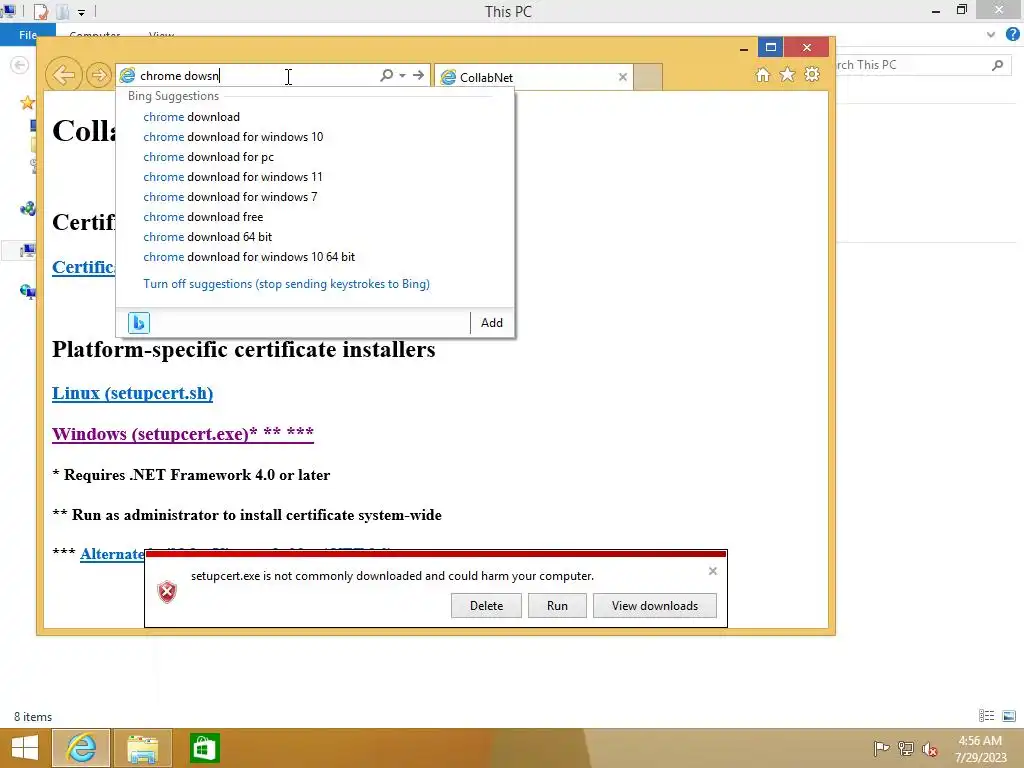Choose 'chrome download for windows 10 64 bit'
Image resolution: width=1024 pixels, height=768 pixels.
249,257
